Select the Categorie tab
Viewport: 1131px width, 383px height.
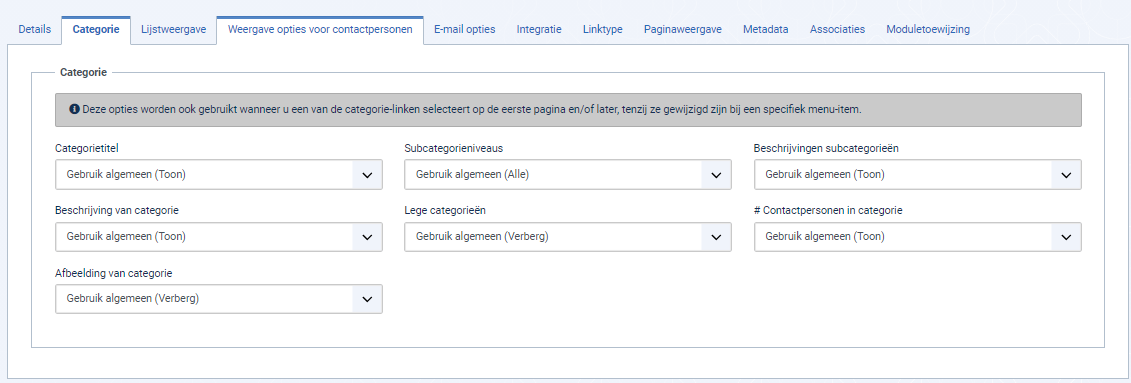point(96,30)
